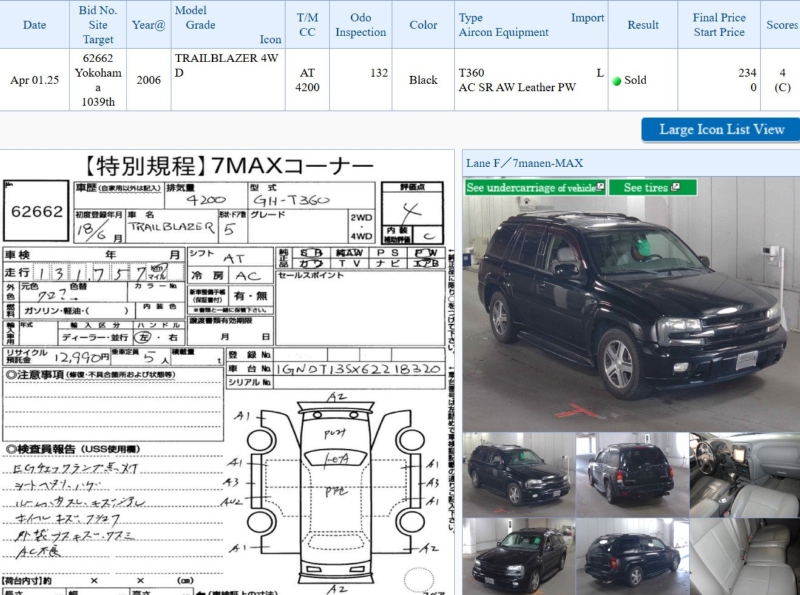This screenshot has width=800, height=595.
Task: Open the rear view thumbnail, top row
Action: click(631, 474)
